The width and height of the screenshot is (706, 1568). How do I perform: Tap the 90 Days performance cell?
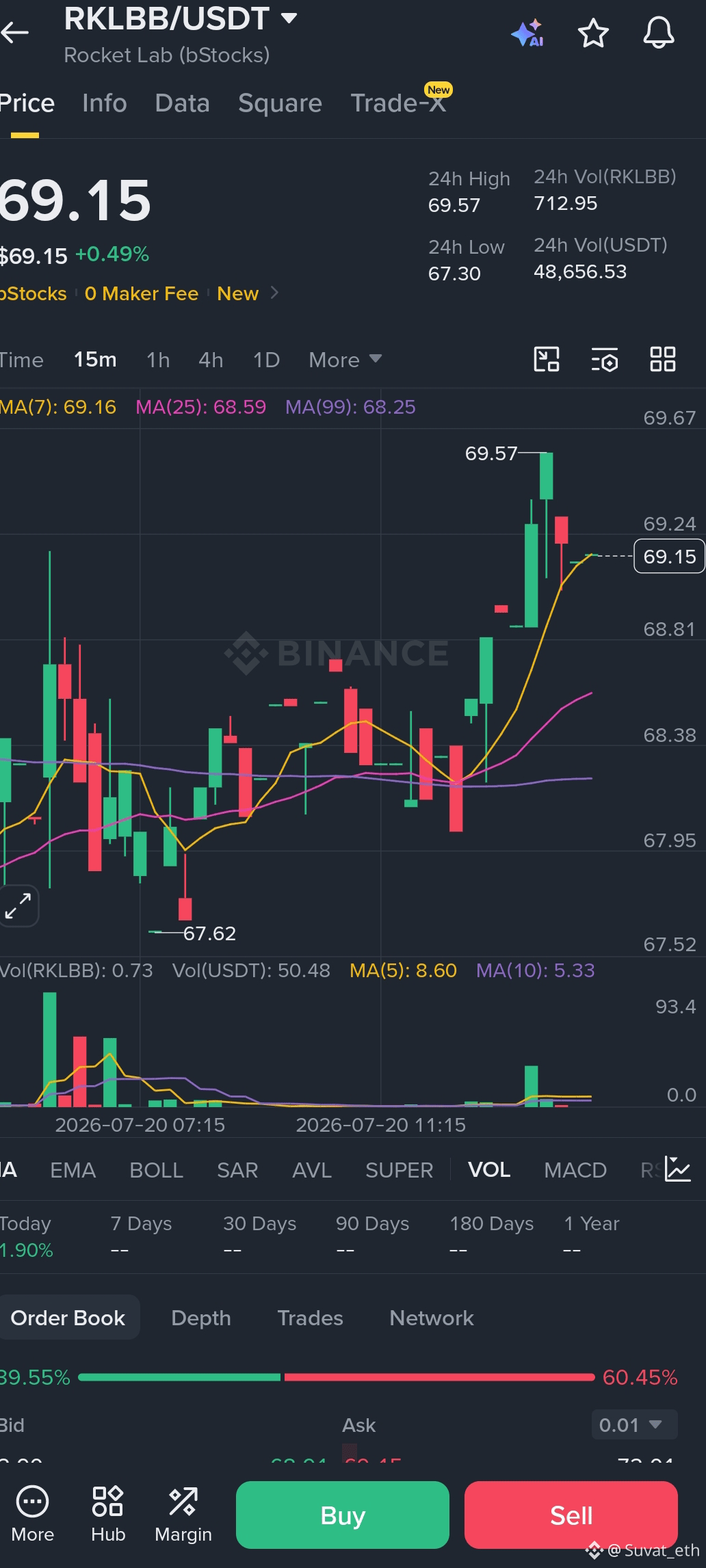coord(372,1236)
